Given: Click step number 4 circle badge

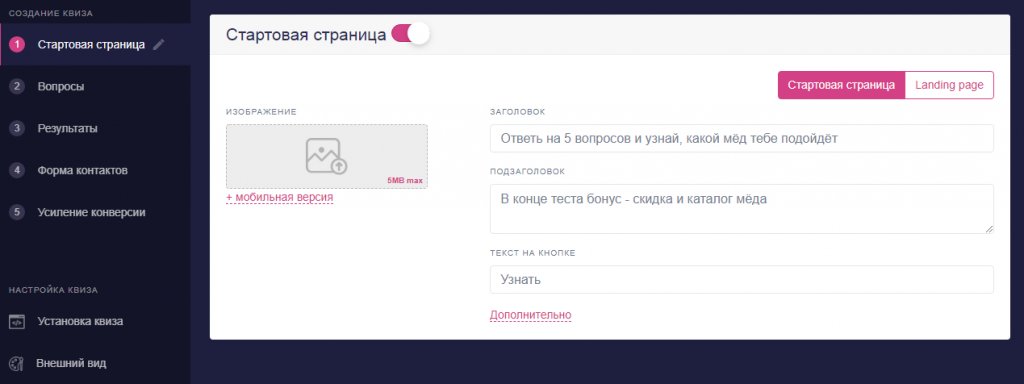Looking at the screenshot, I should 17,170.
